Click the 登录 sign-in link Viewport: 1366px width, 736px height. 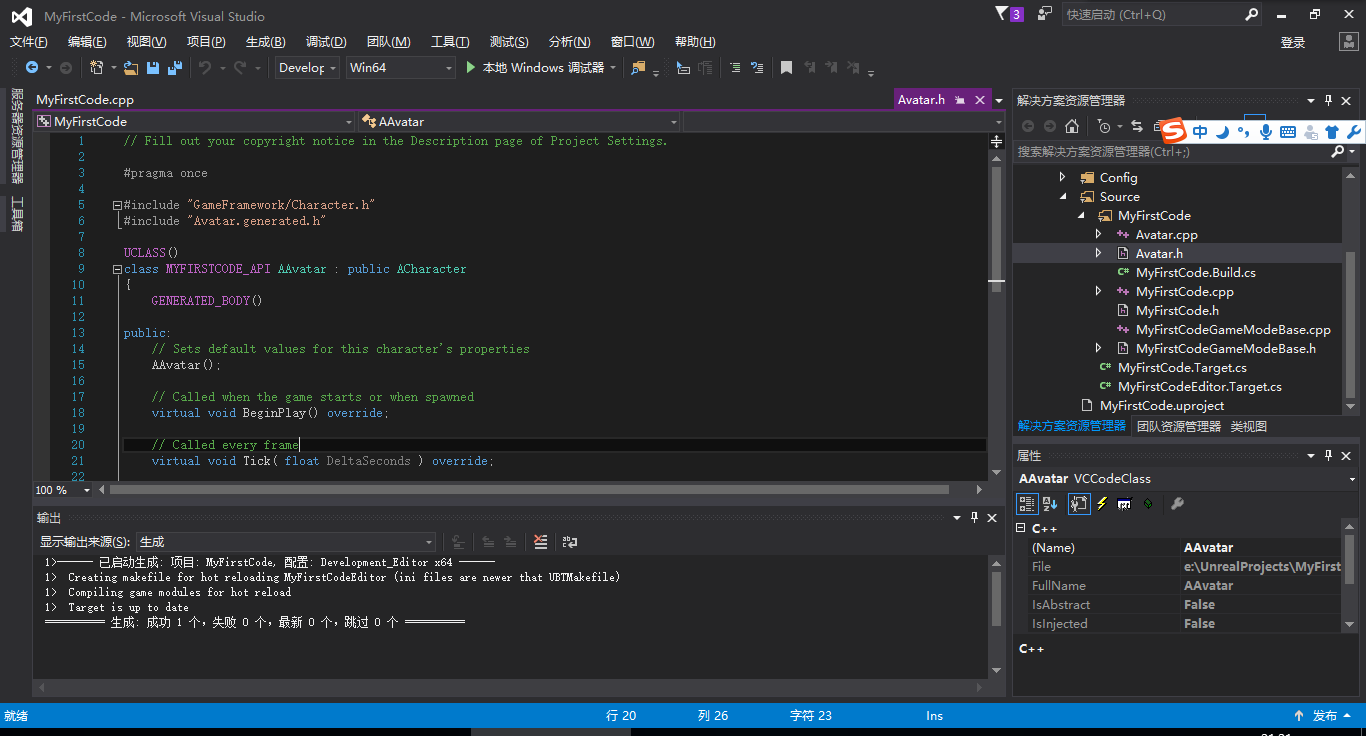1293,42
